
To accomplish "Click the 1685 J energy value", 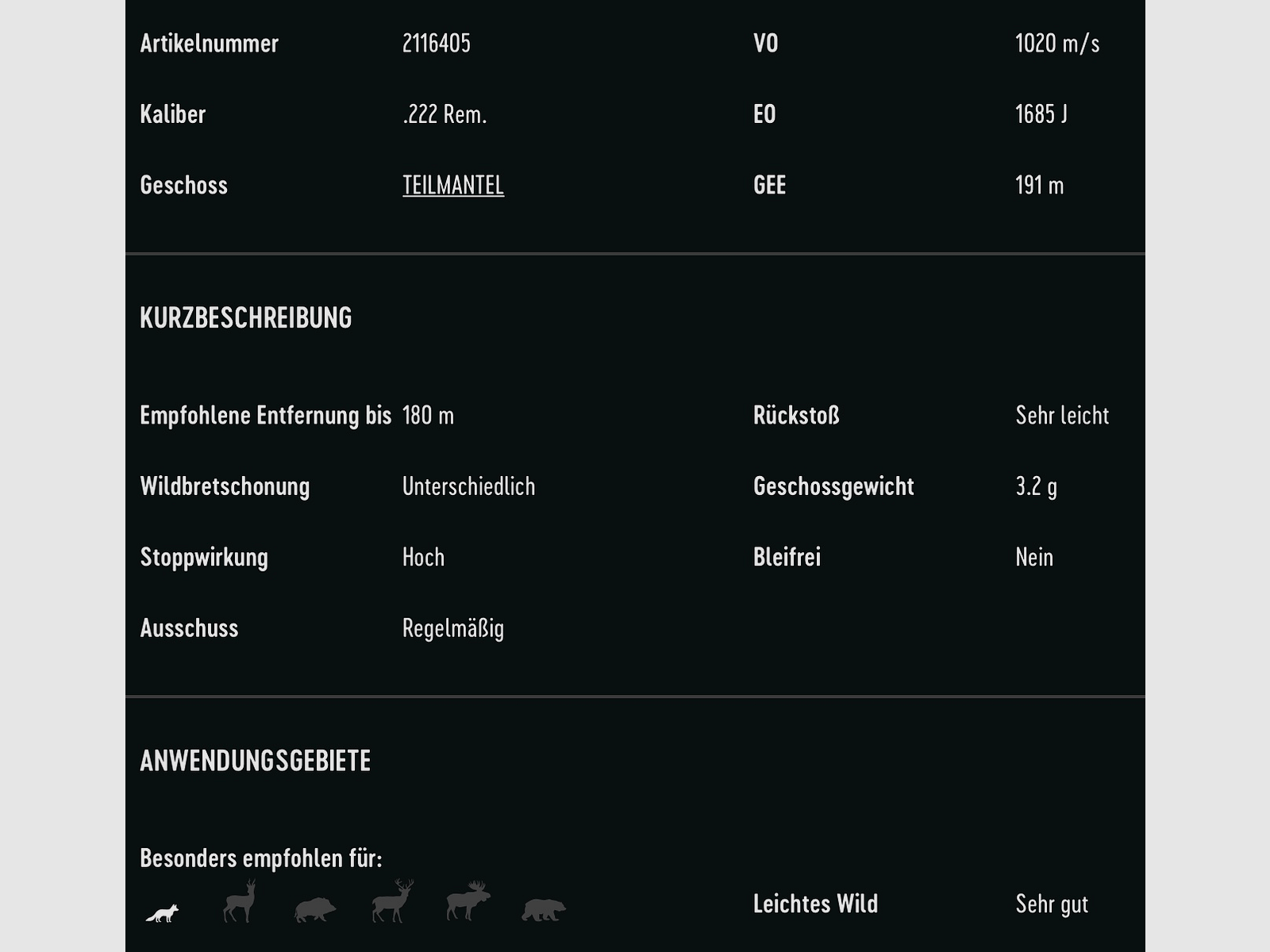I will point(1041,114).
